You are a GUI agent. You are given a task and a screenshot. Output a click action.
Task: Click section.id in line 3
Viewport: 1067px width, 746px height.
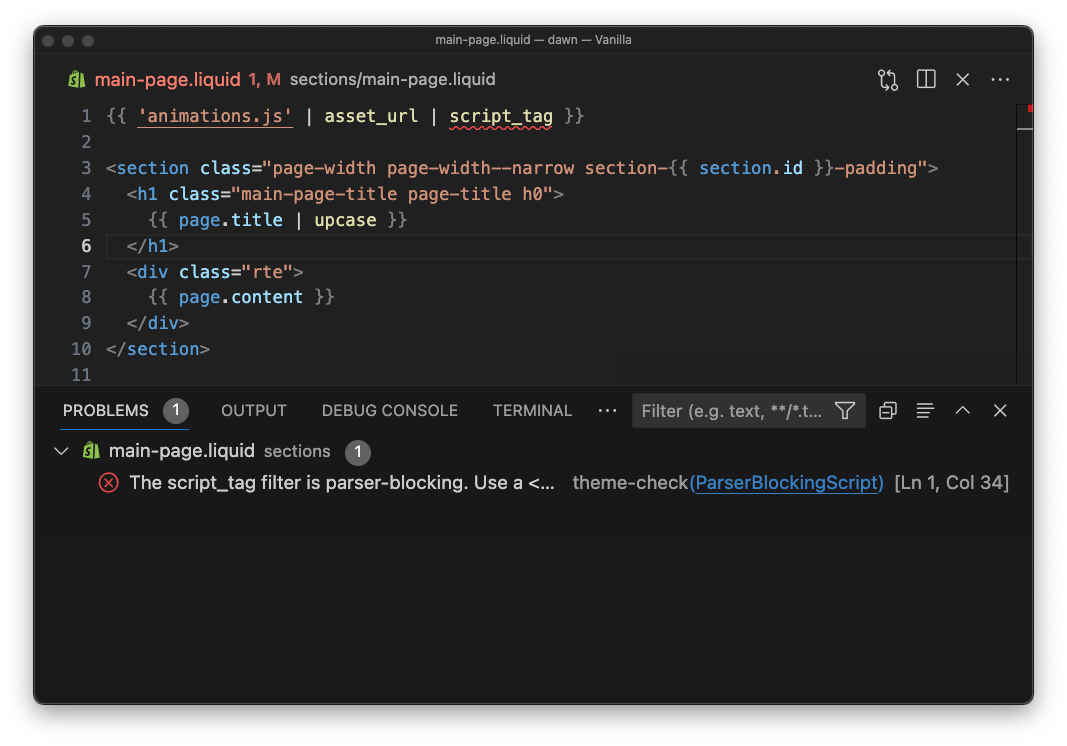coord(751,168)
